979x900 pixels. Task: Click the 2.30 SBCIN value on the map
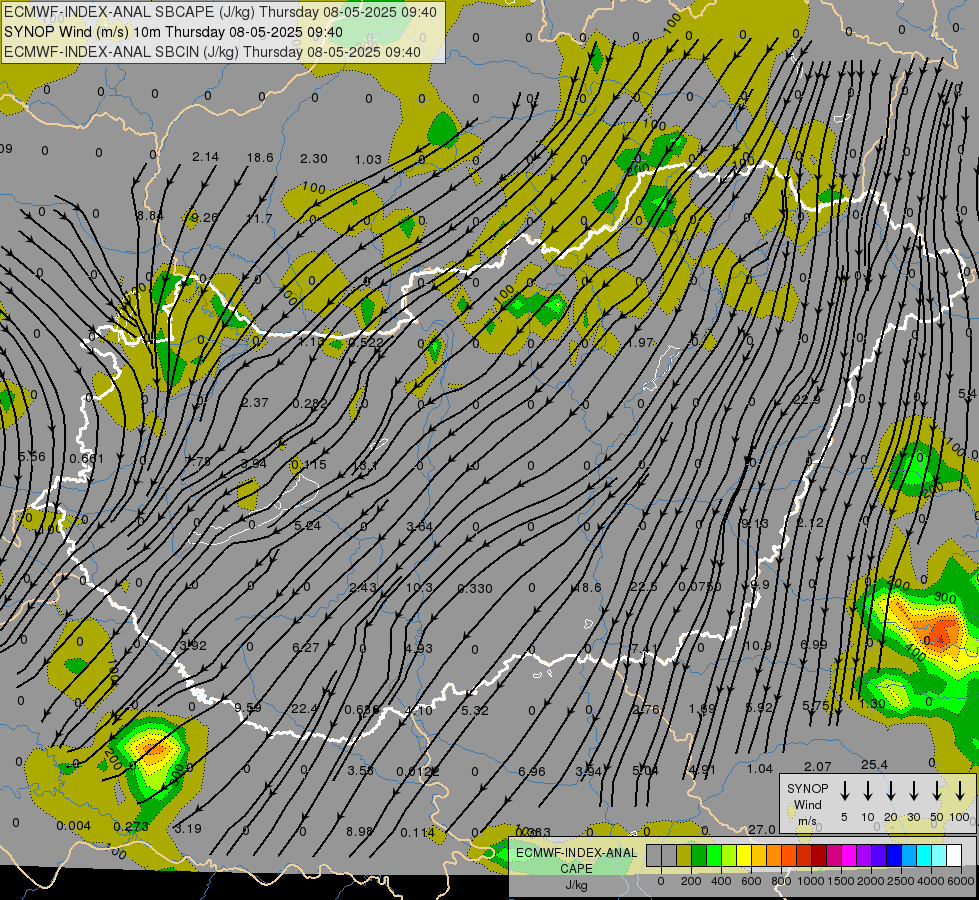(313, 159)
